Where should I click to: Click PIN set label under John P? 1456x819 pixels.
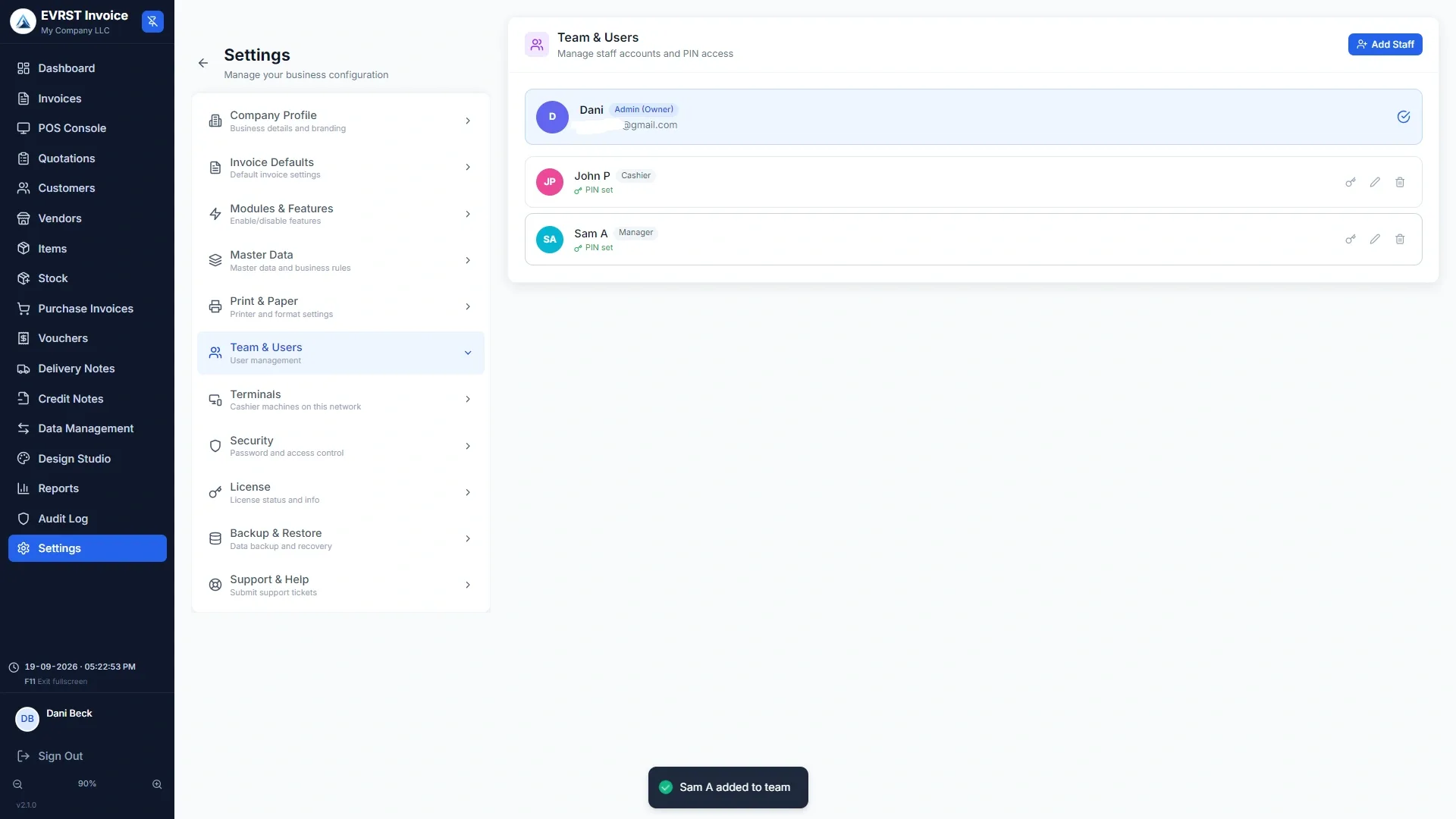point(599,190)
